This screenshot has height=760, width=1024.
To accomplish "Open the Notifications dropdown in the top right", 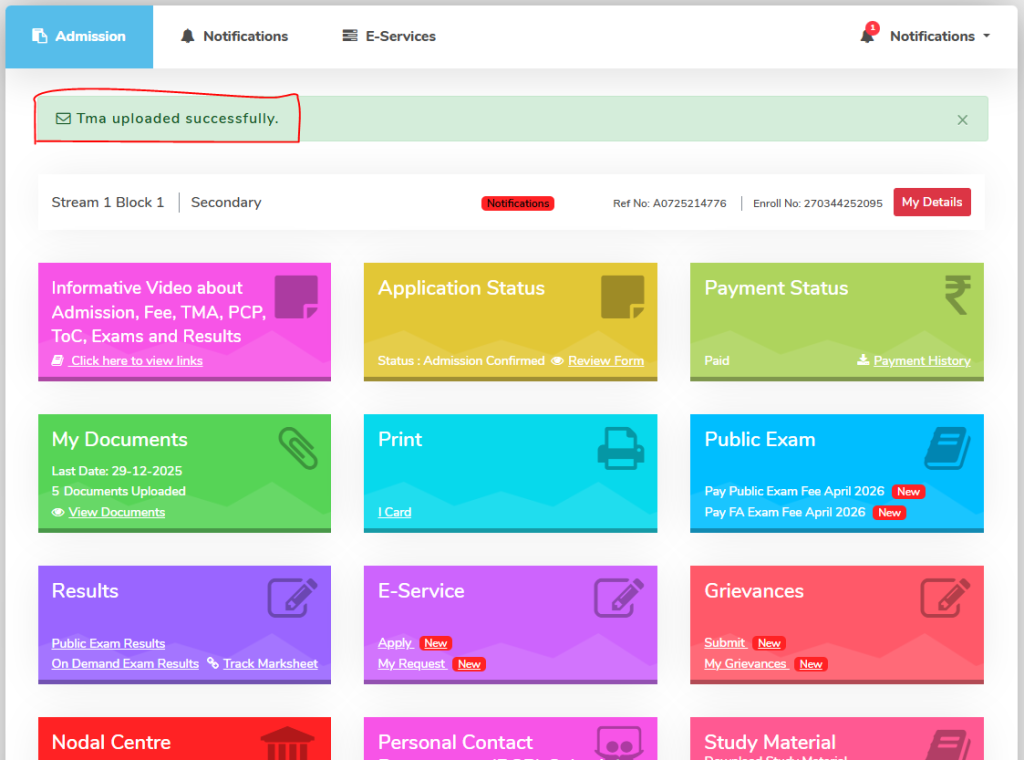I will [932, 35].
